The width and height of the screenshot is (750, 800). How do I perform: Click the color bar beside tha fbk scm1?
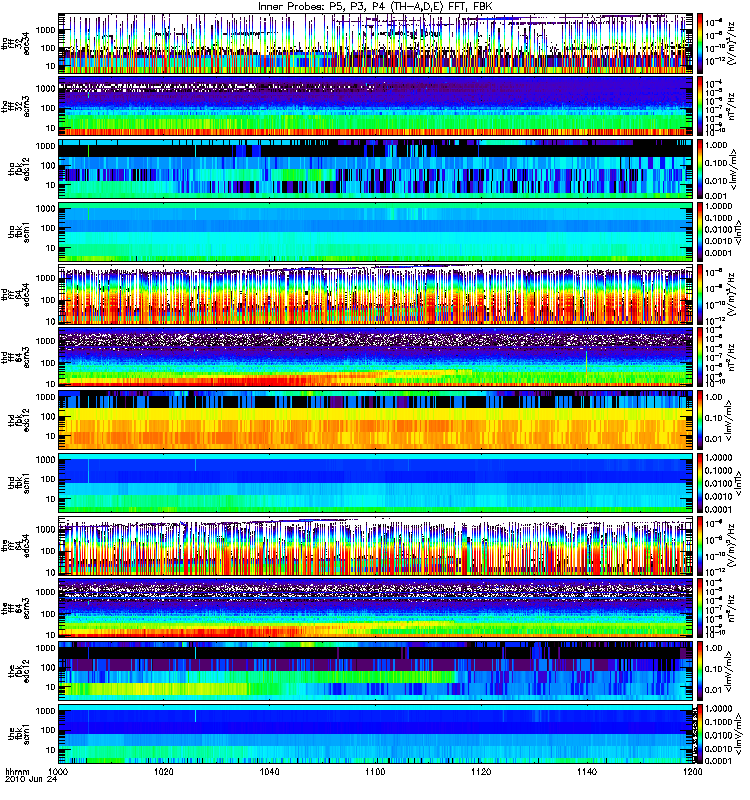pyautogui.click(x=700, y=232)
